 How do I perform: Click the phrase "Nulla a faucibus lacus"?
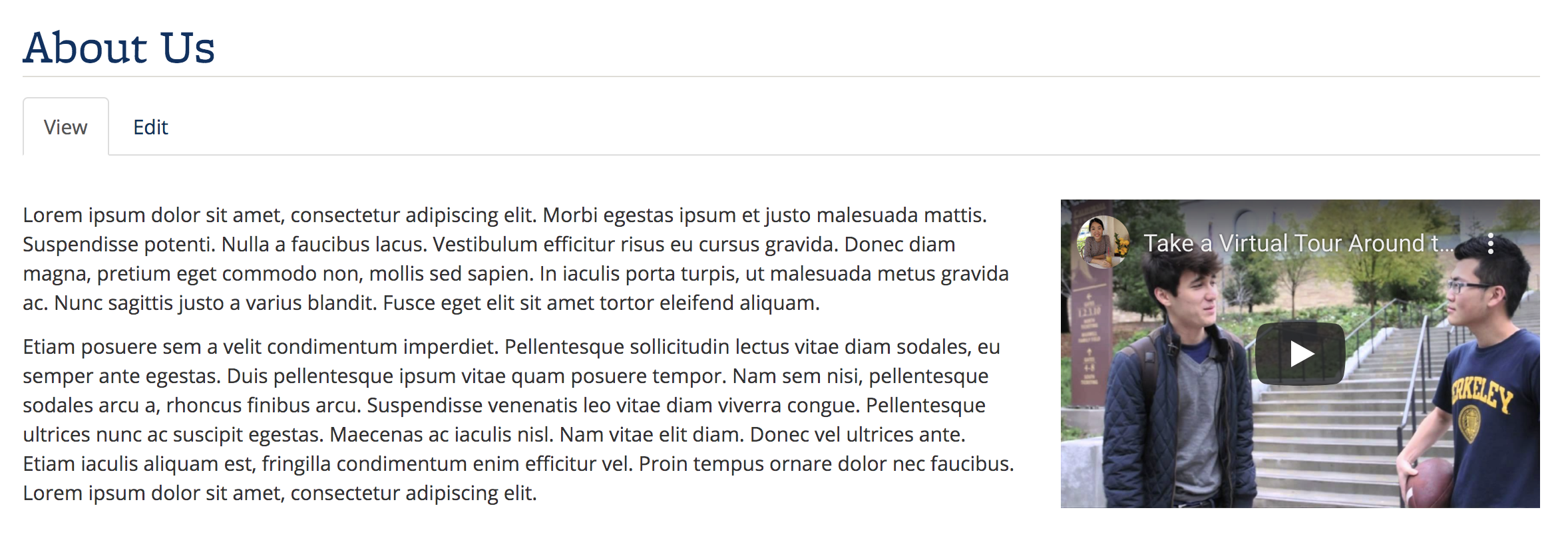point(325,245)
